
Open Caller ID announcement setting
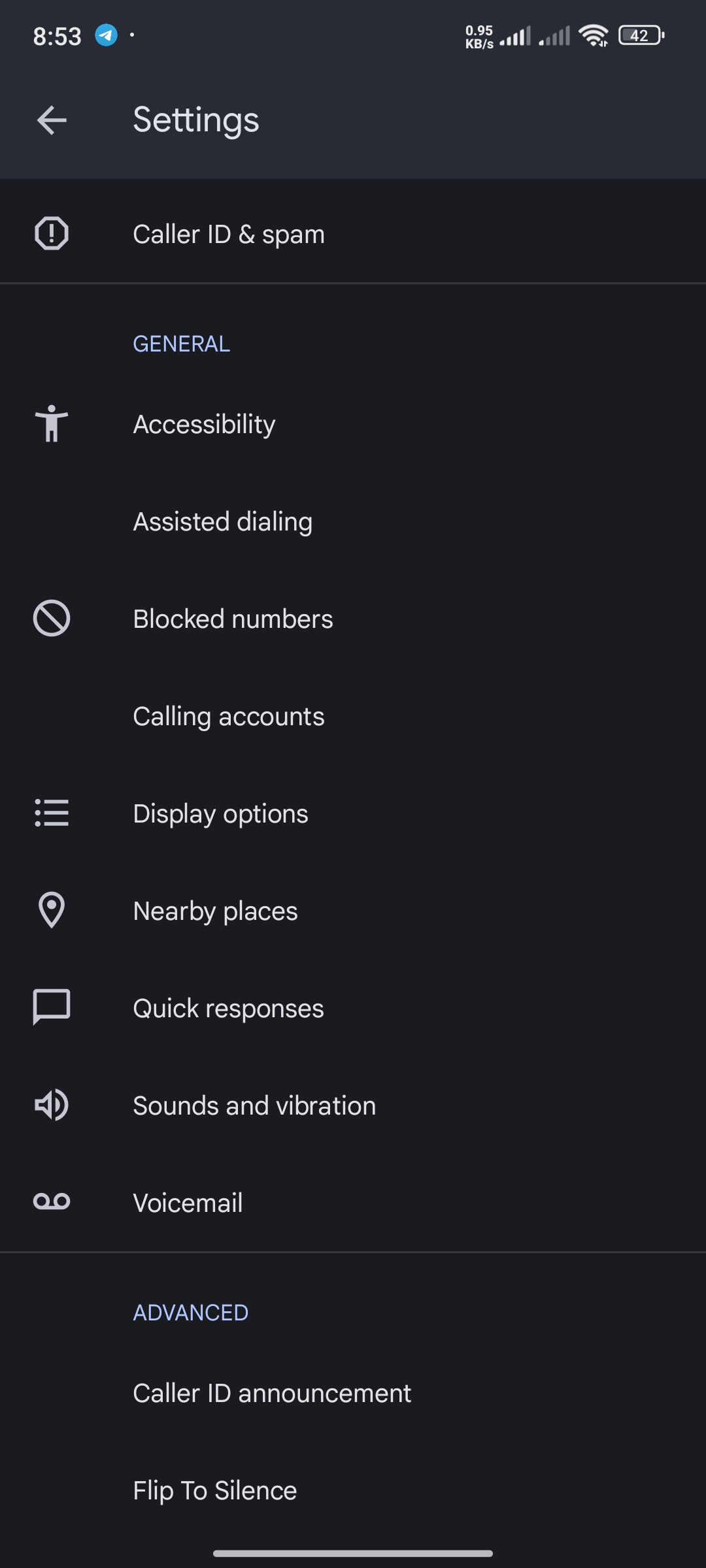click(x=272, y=1394)
